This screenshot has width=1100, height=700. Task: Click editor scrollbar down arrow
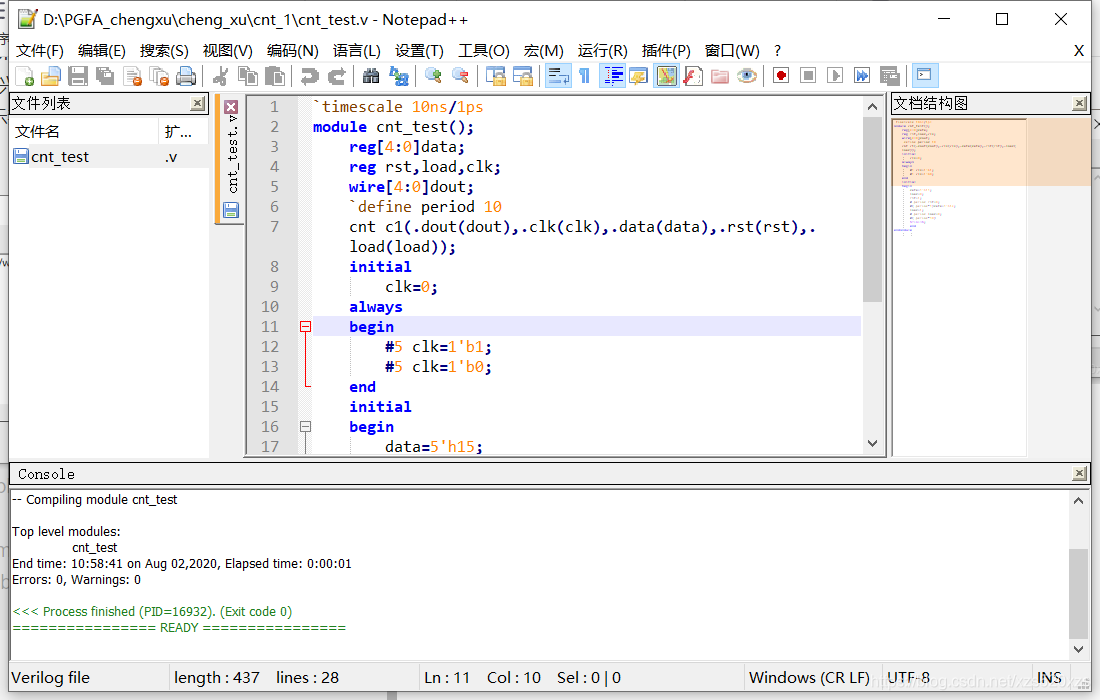tap(872, 443)
